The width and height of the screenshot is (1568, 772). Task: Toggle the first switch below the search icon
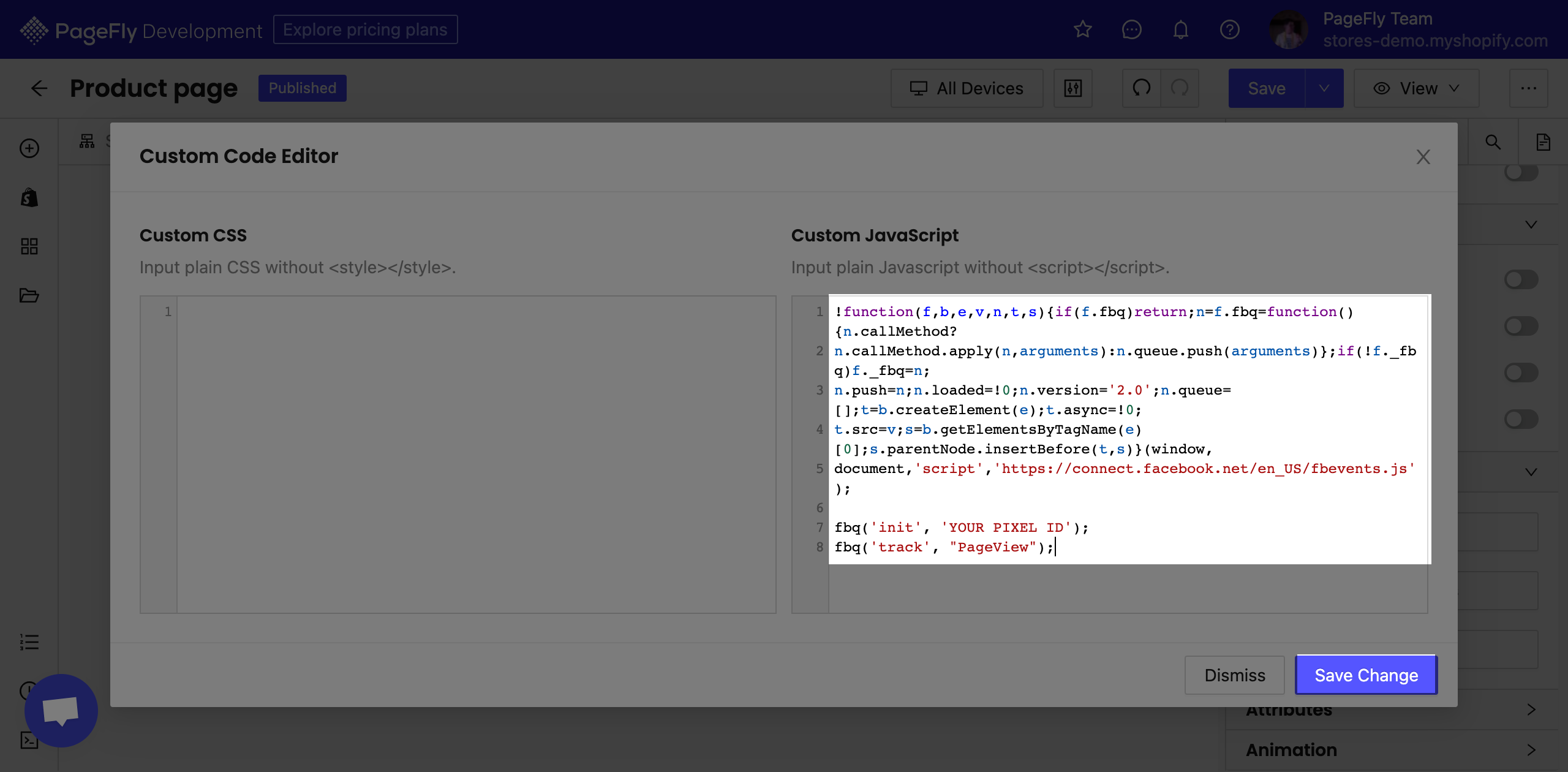click(1521, 172)
